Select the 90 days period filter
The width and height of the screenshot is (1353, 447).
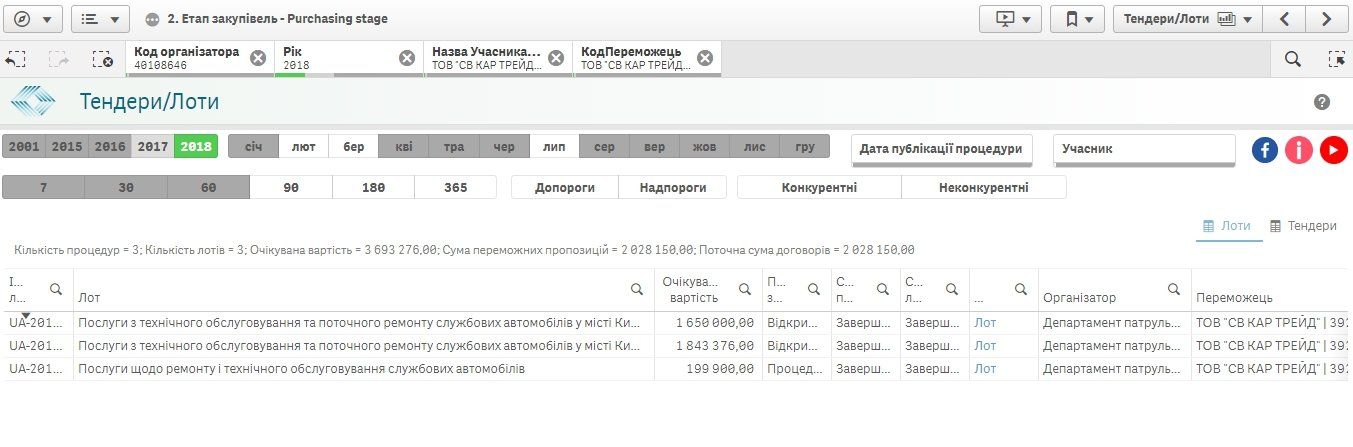290,187
